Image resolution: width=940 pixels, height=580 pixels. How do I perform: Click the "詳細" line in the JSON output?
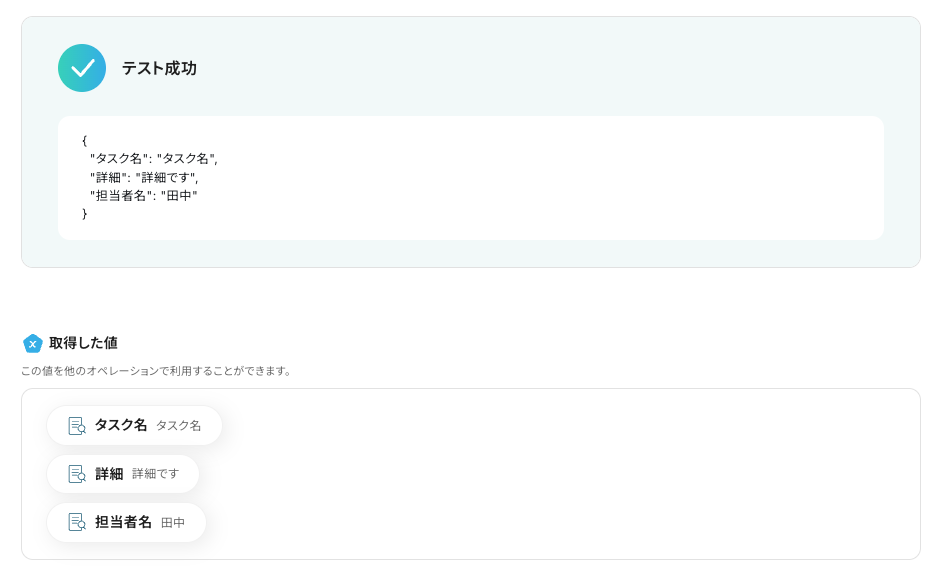(144, 177)
